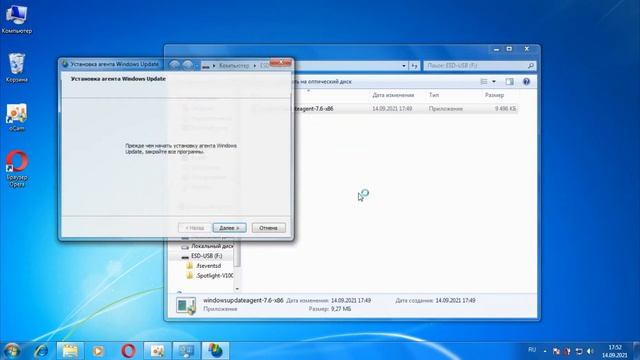Open the view options dropdown arrow in Explorer

point(493,82)
